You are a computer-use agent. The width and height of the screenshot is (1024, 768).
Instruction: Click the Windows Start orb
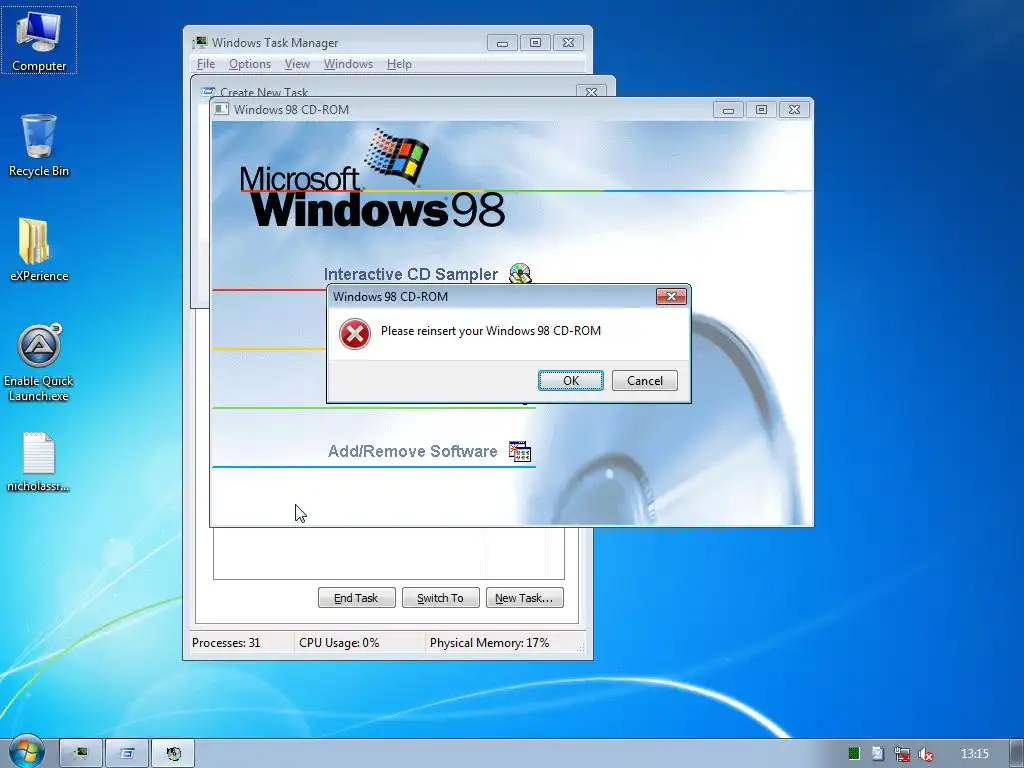[x=26, y=752]
